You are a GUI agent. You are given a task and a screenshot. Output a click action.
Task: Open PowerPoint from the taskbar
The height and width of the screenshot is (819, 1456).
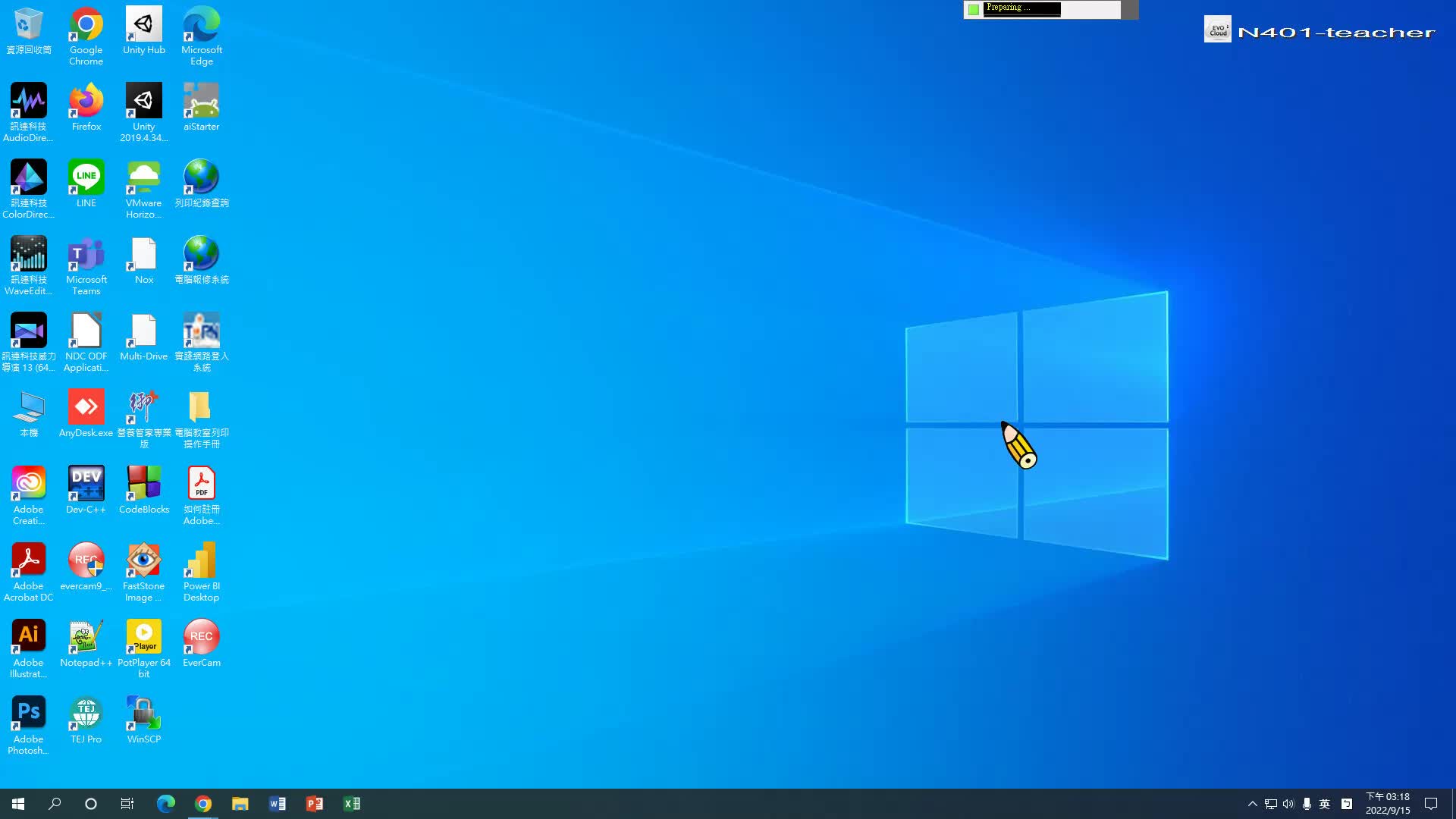314,804
